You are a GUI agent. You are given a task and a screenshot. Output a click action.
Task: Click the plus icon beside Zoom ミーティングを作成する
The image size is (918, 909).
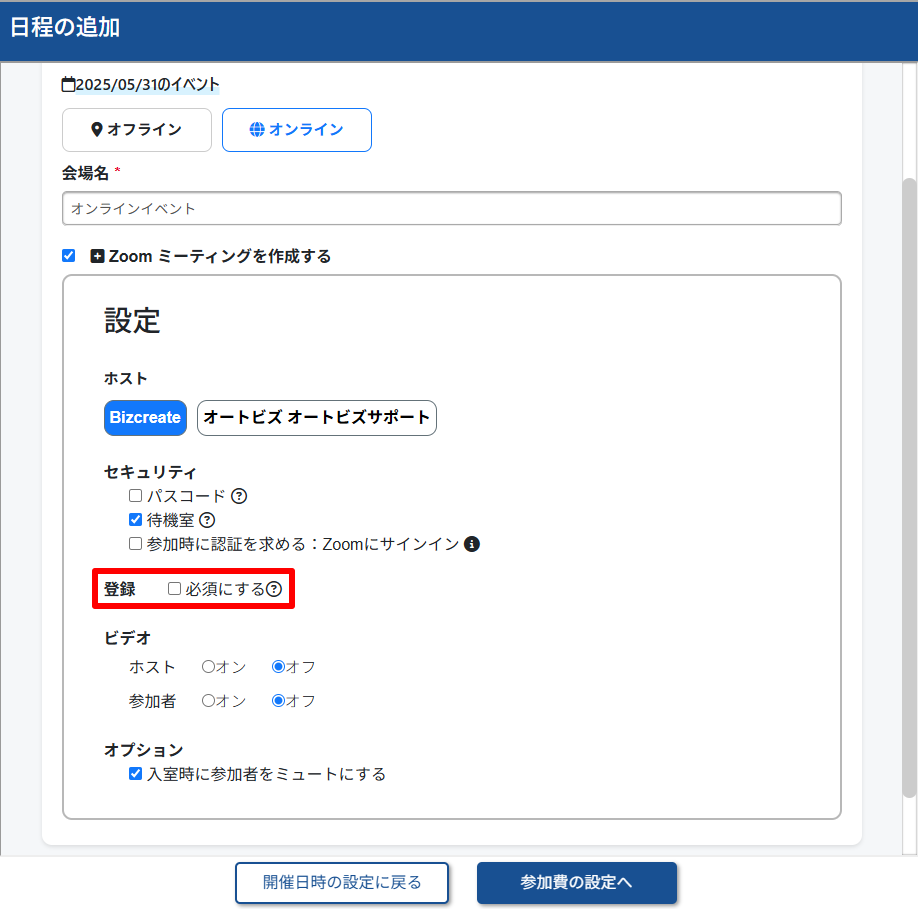click(x=97, y=256)
